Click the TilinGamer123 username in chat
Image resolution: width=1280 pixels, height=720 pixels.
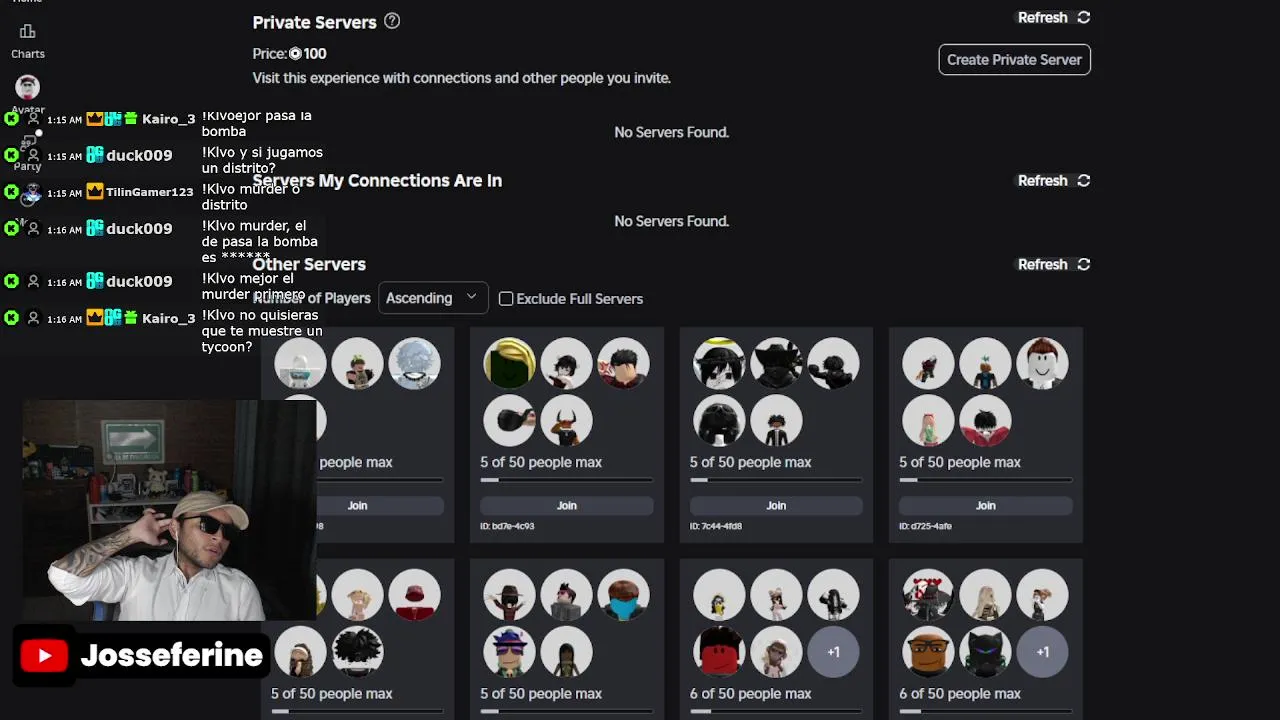[149, 192]
